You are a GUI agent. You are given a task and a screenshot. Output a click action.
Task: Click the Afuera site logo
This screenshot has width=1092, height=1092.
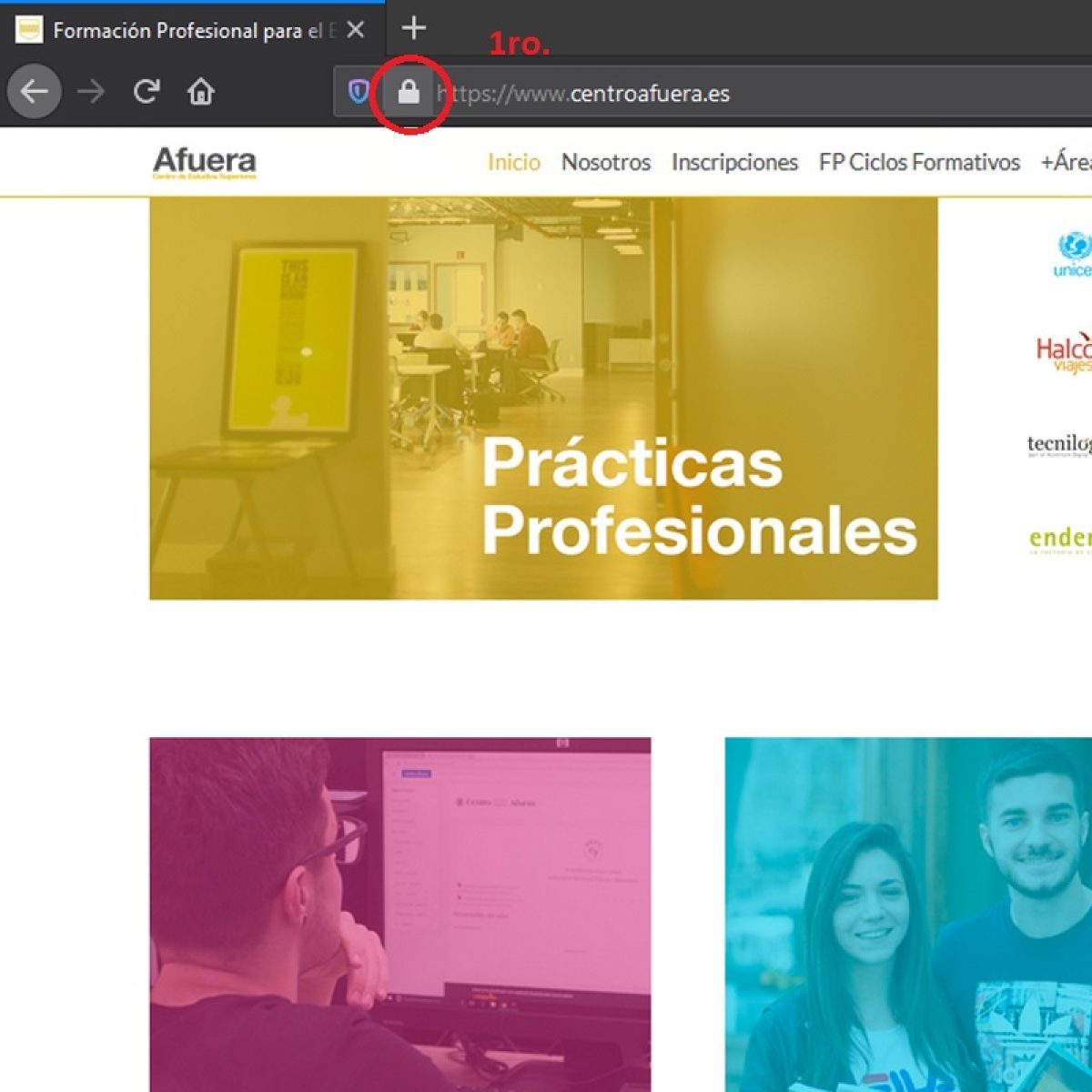click(205, 163)
